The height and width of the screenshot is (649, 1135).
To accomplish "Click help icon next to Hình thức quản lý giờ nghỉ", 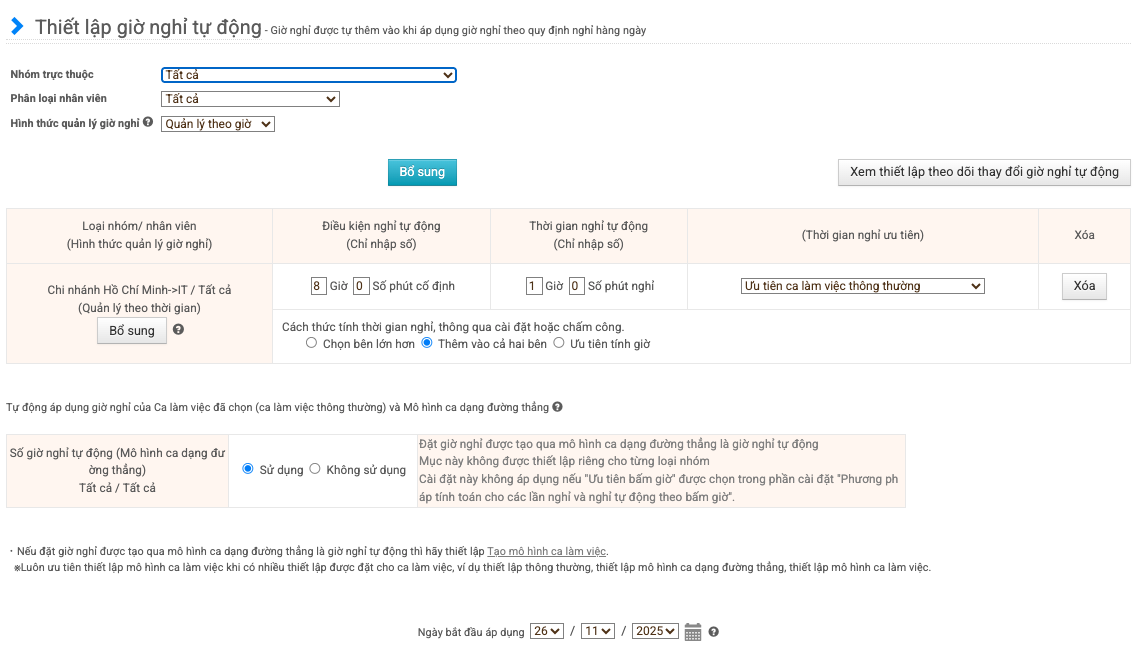I will tap(148, 123).
